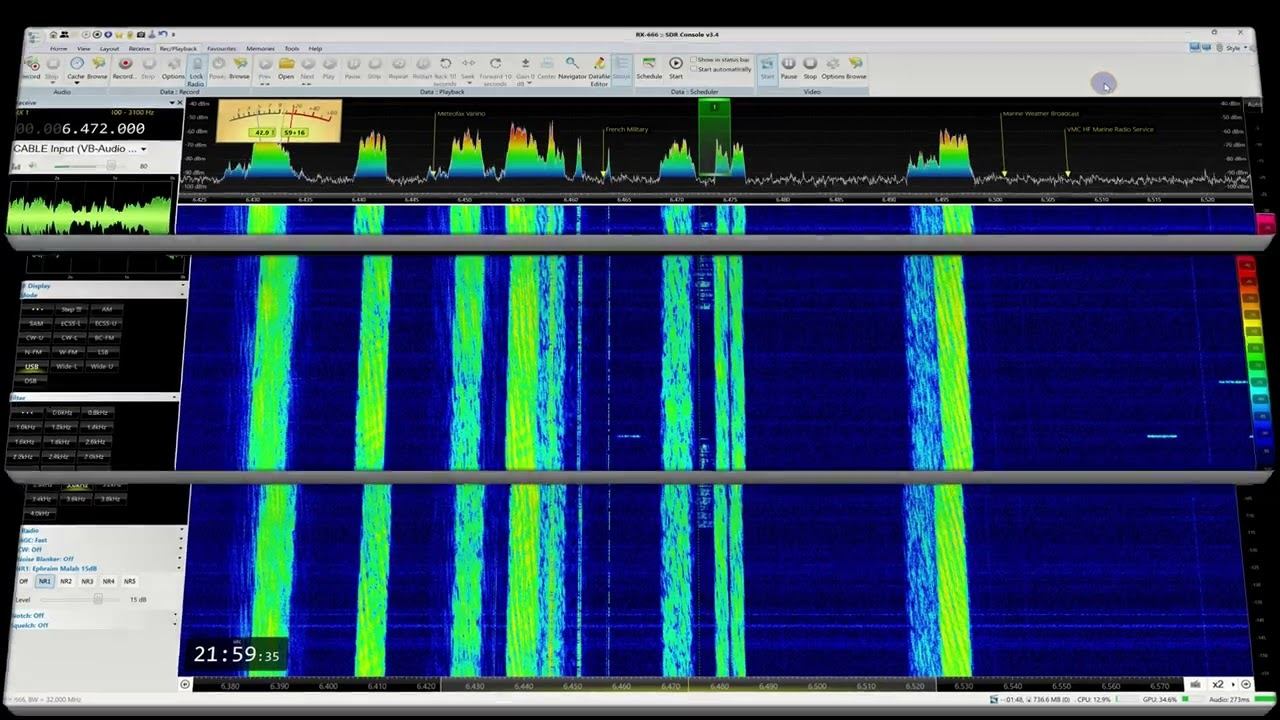Open the Navigator tool
The image size is (1280, 720).
click(x=572, y=68)
